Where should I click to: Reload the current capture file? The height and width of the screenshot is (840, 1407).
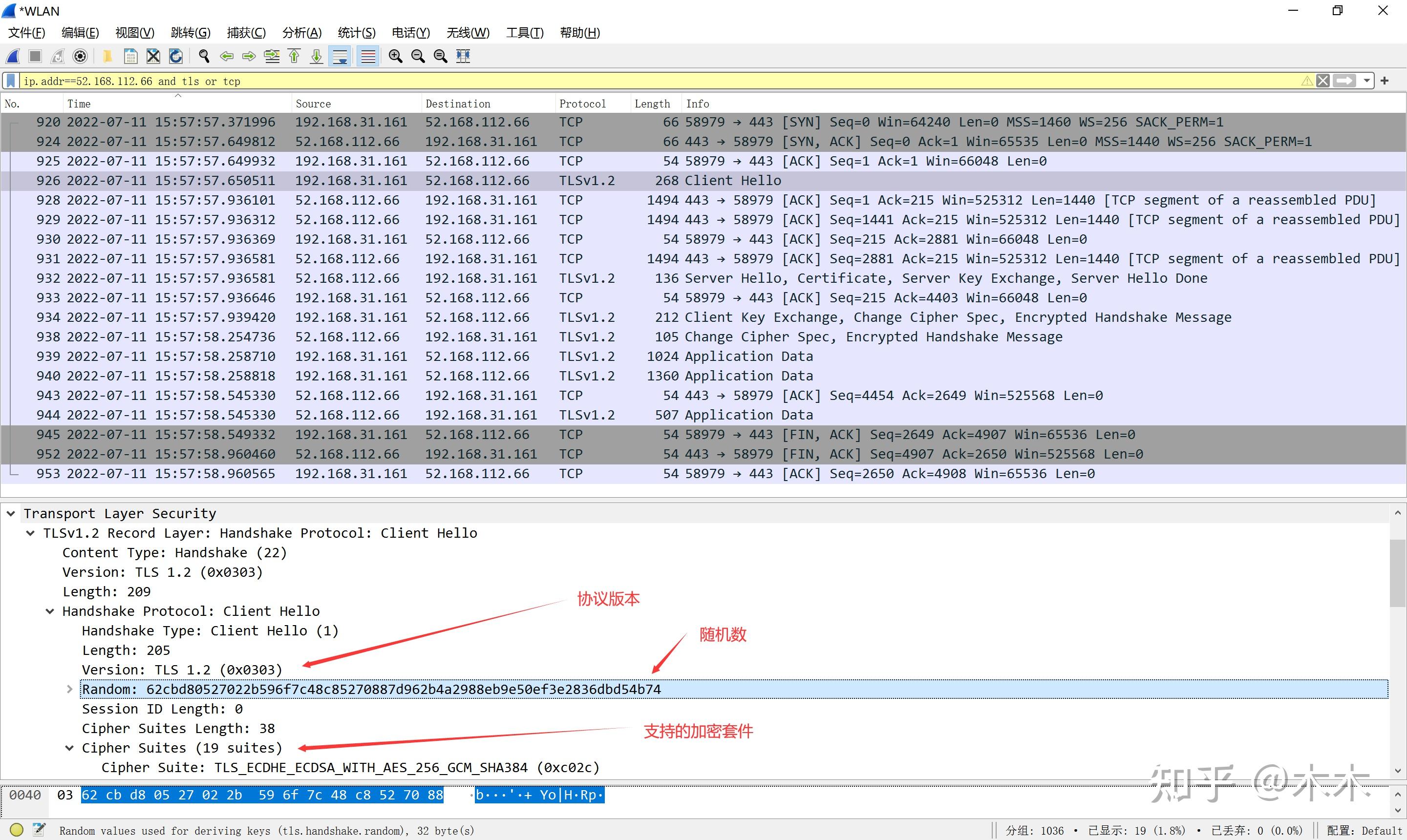(175, 56)
